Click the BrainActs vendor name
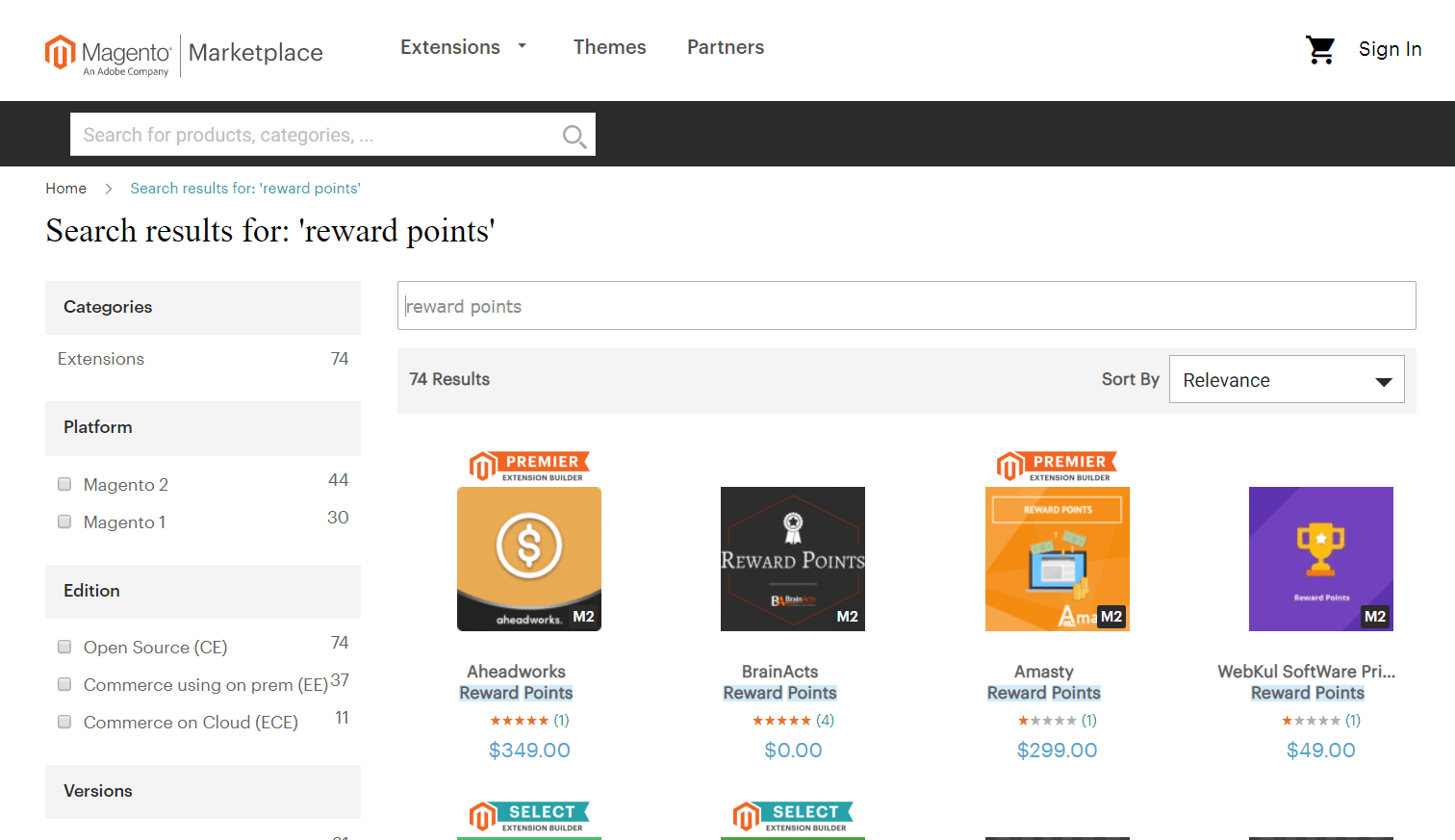The height and width of the screenshot is (840, 1455). (779, 672)
